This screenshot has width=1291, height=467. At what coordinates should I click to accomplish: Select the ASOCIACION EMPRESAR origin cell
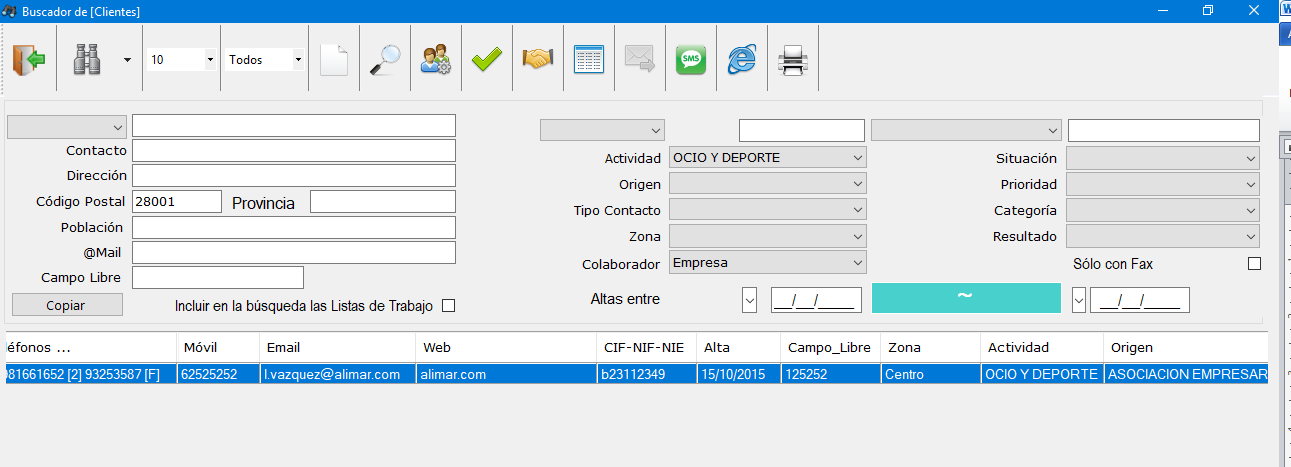[x=1186, y=374]
